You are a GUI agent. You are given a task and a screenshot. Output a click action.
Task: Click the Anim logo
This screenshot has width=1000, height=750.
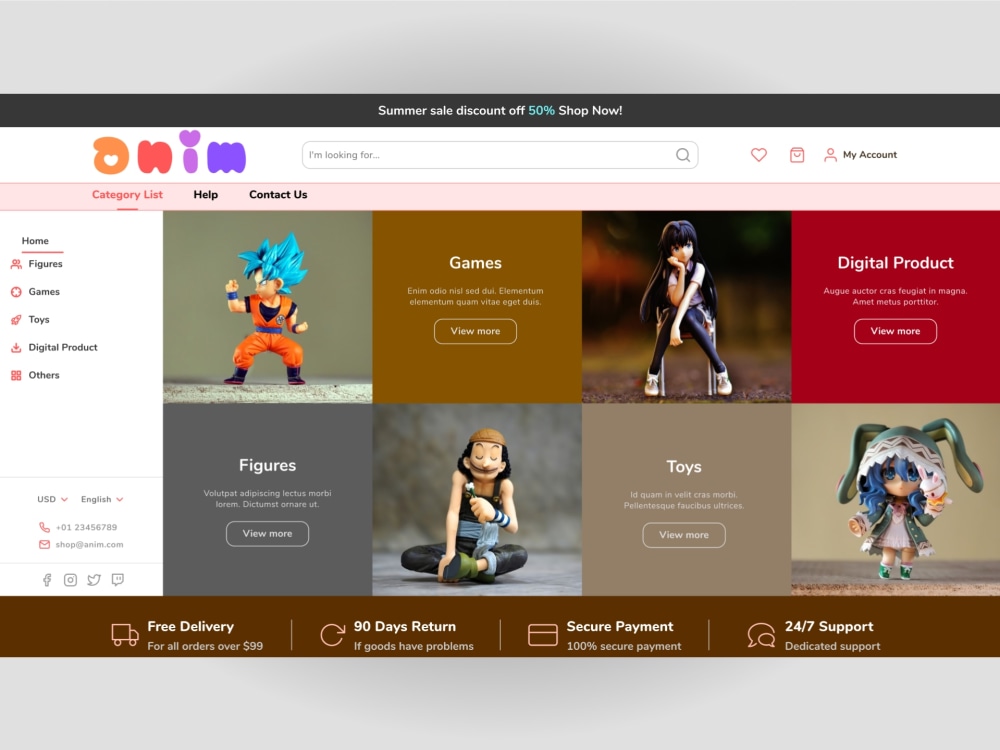point(170,152)
